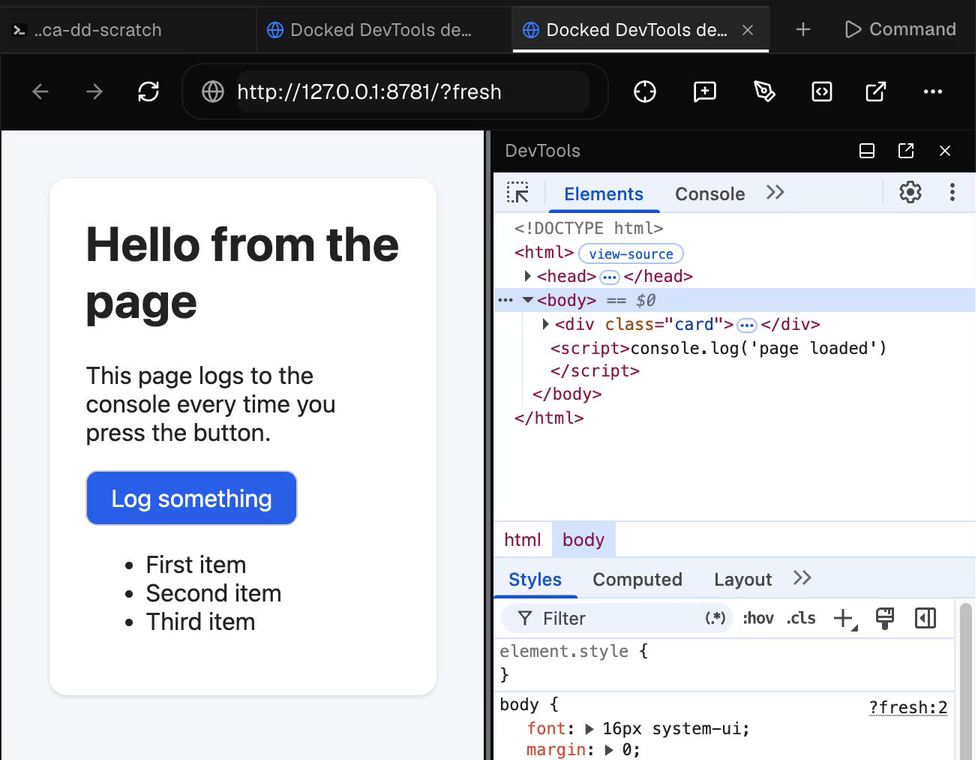Open body row actions ellipsis
This screenshot has height=760, width=976.
tap(505, 300)
